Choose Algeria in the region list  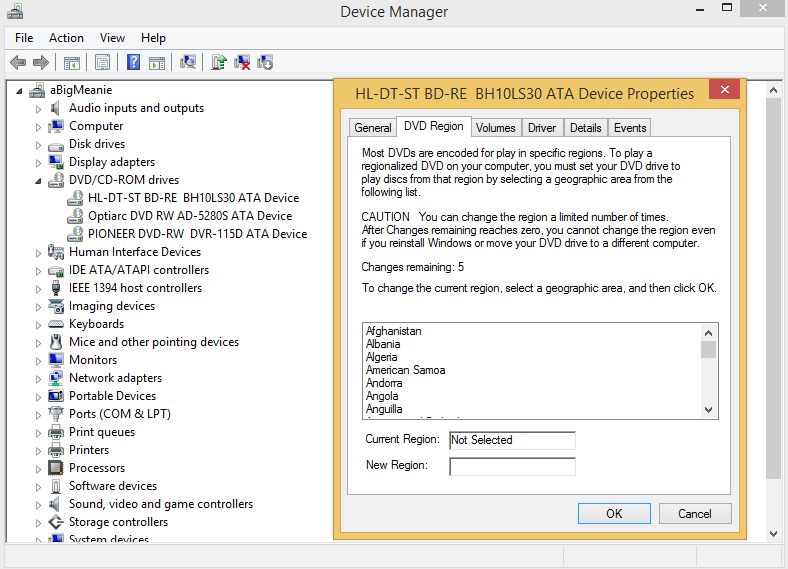[382, 357]
